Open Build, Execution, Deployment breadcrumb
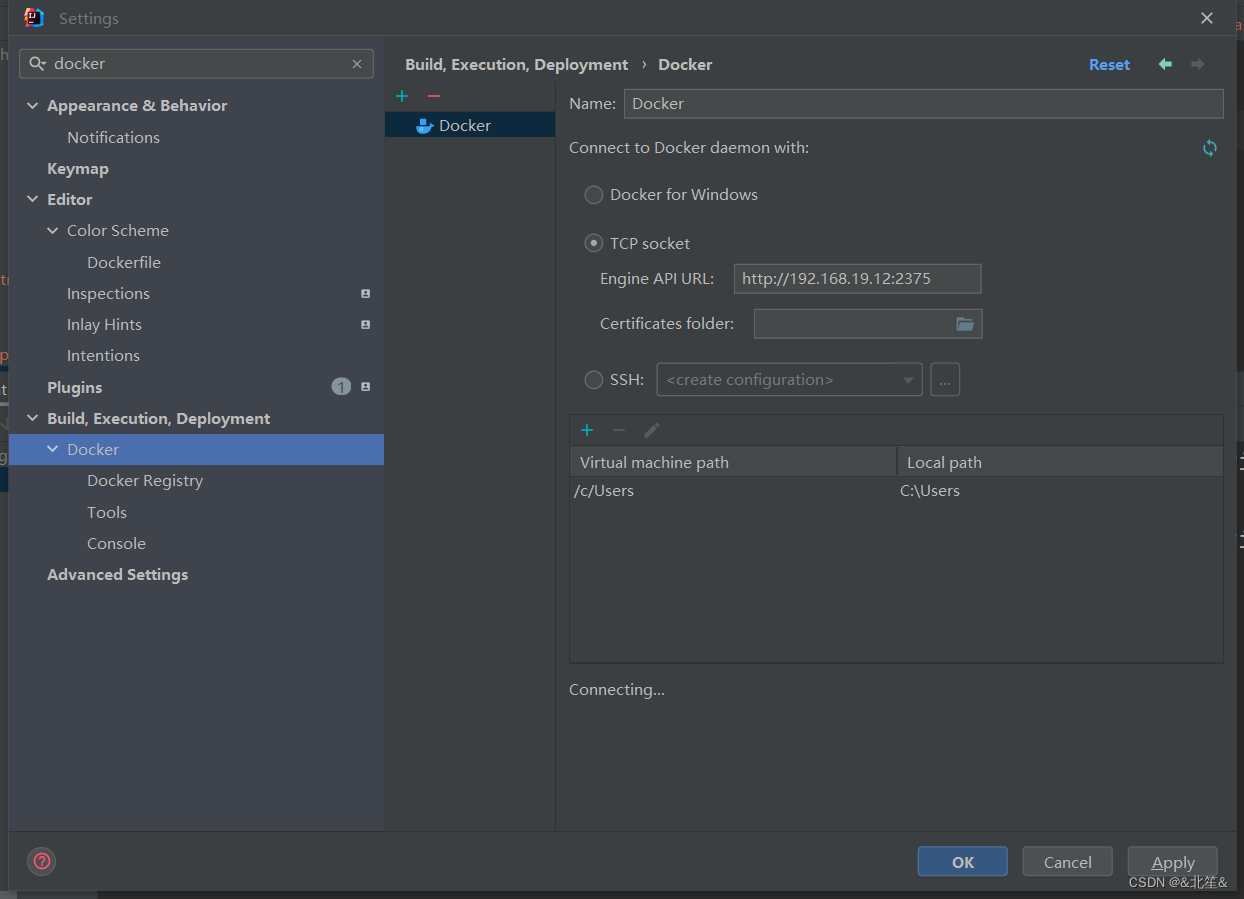This screenshot has width=1244, height=899. point(516,64)
